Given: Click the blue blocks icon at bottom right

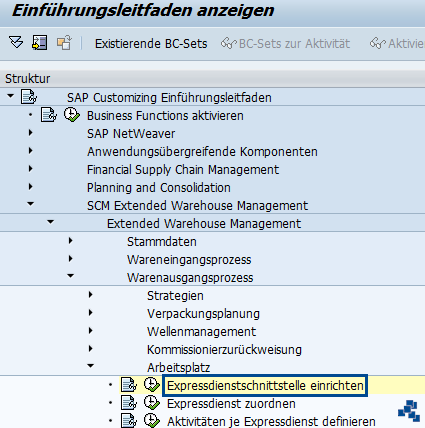Looking at the screenshot, I should [409, 411].
